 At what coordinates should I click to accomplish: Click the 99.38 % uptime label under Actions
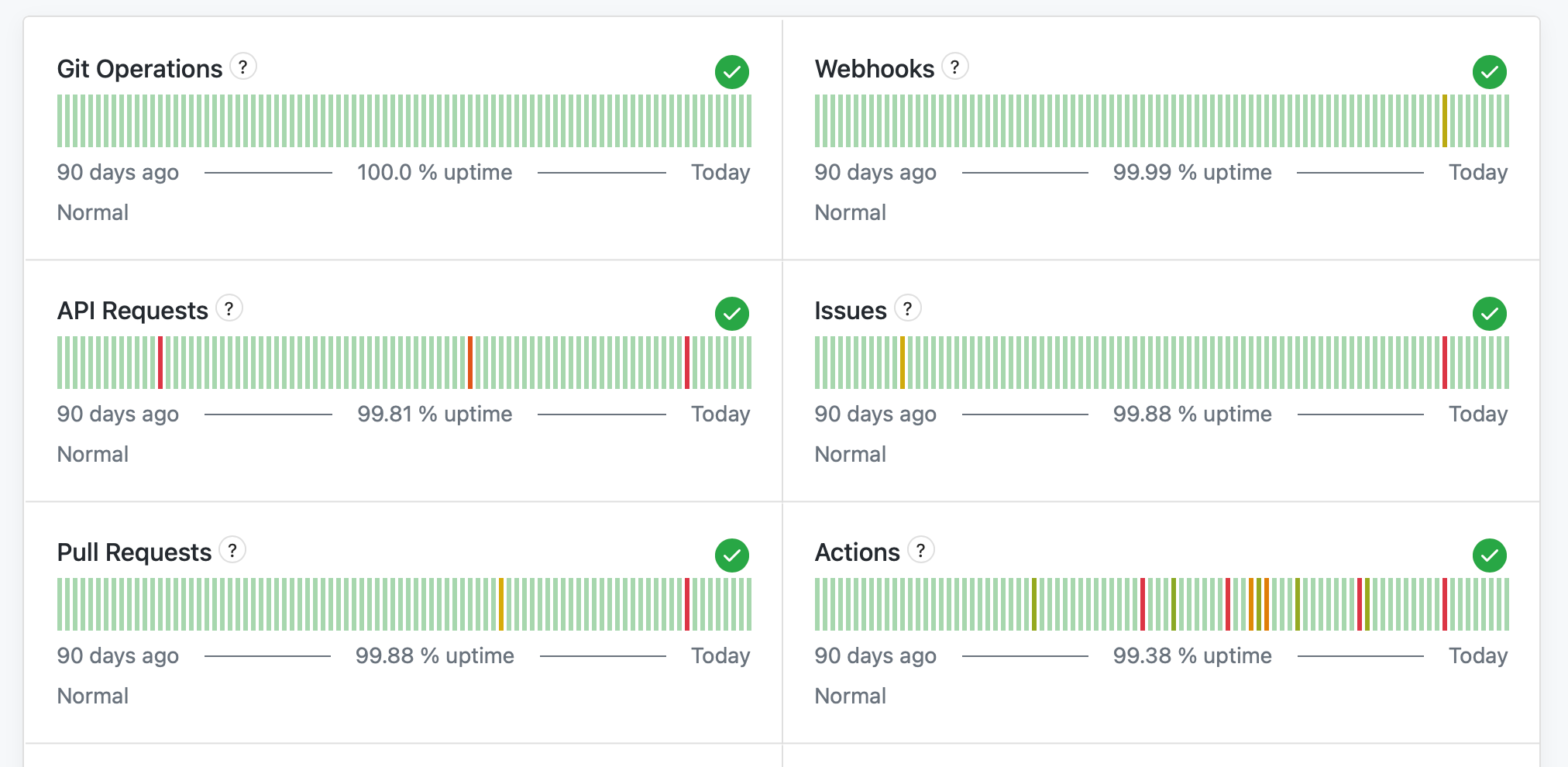tap(1192, 655)
